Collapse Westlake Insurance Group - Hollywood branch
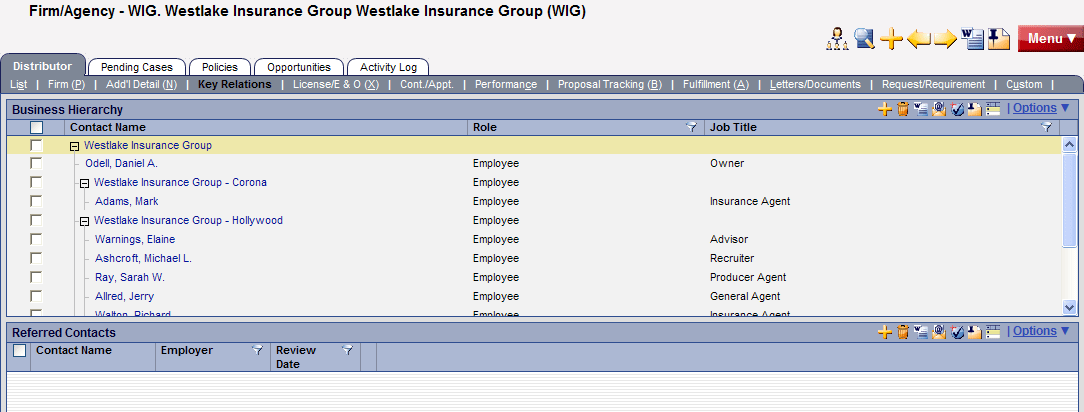 coord(84,221)
